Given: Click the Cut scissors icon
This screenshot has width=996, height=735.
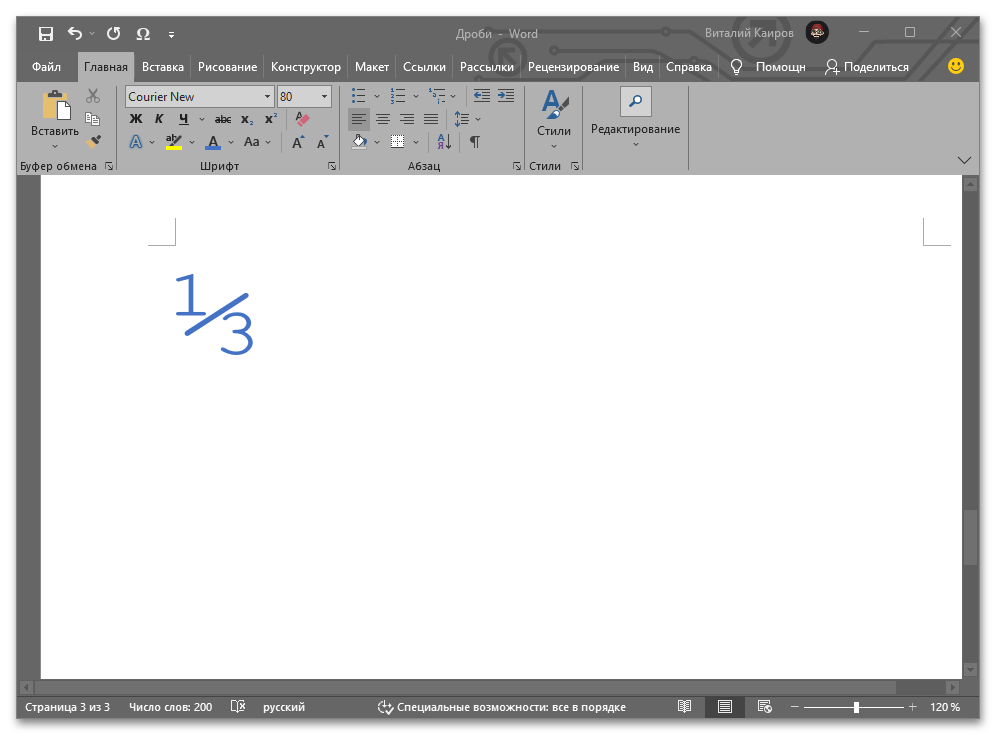Looking at the screenshot, I should 93,96.
